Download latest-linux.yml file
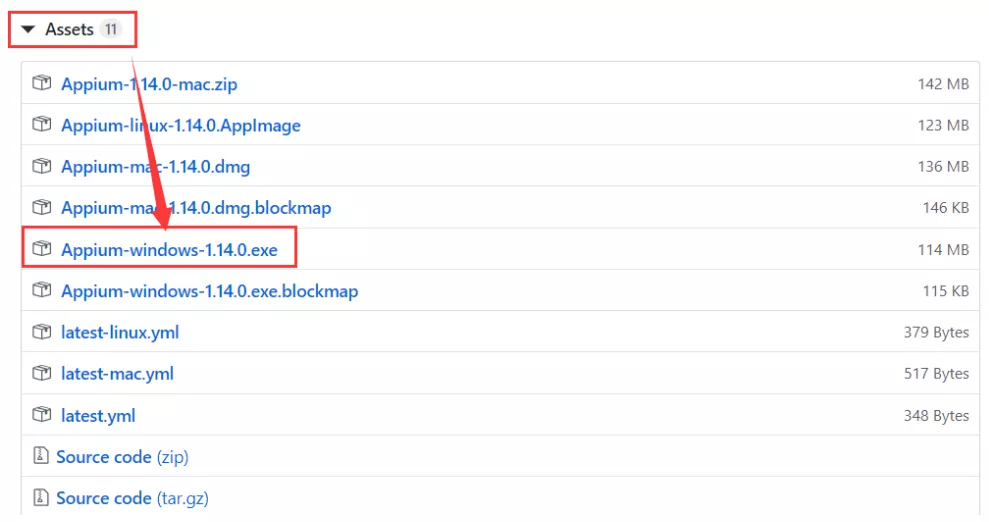 (x=120, y=332)
